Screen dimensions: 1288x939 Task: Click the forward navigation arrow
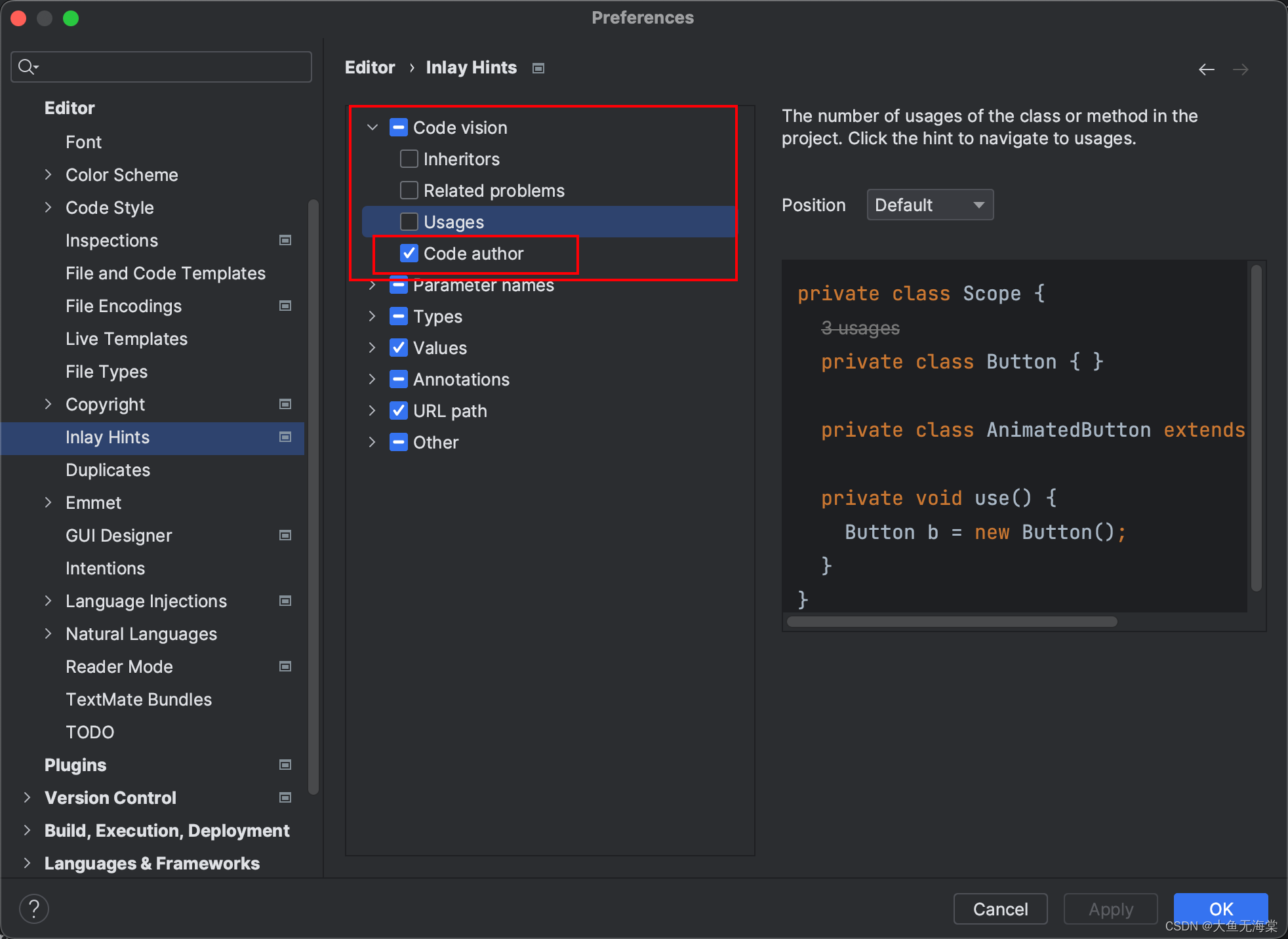(1240, 69)
